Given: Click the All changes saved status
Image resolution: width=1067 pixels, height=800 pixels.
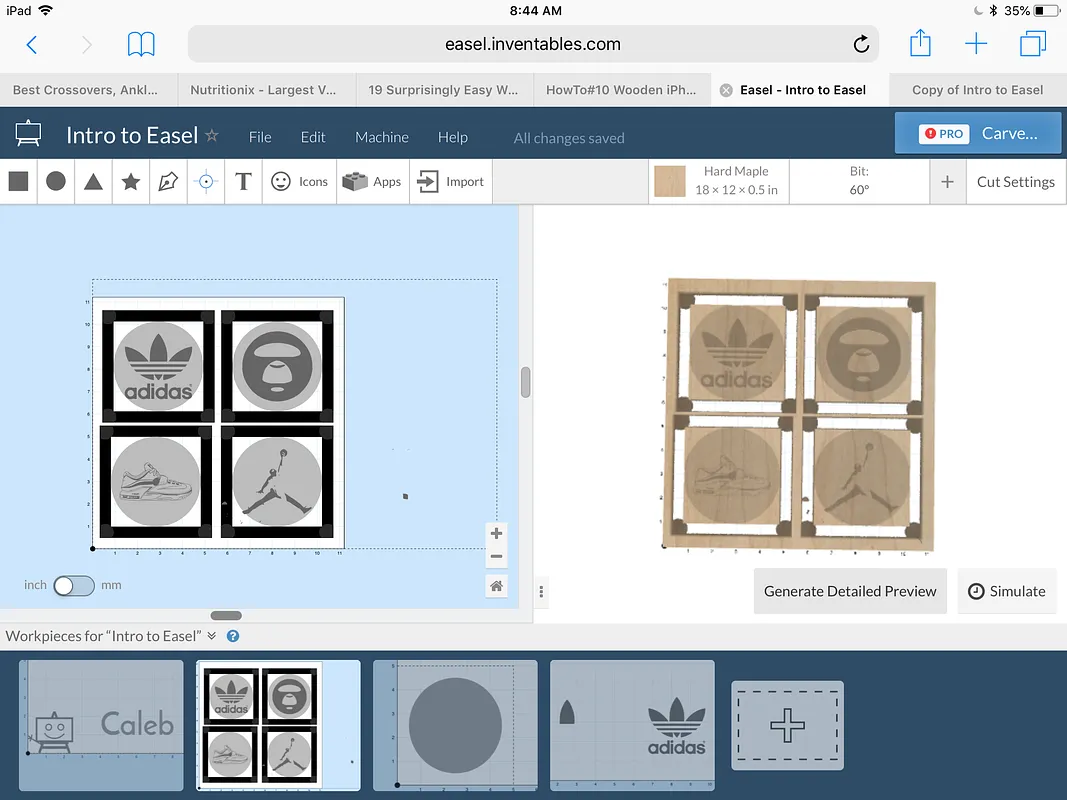Looking at the screenshot, I should tap(569, 138).
